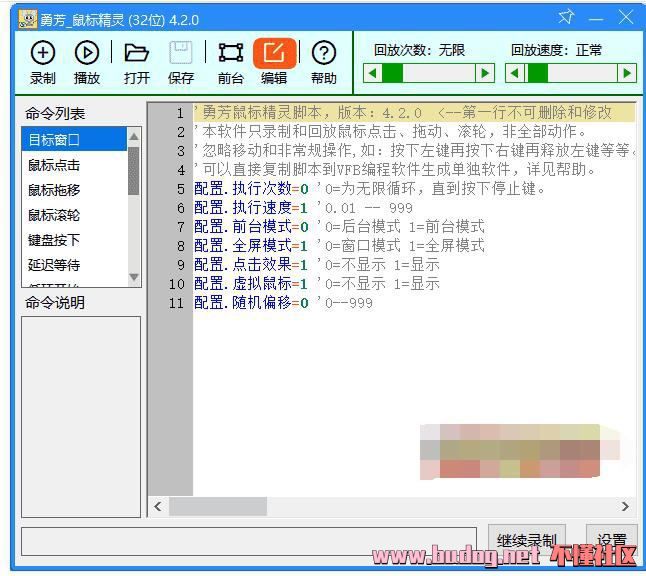Click the 继续录制 button
Viewport: 646px width, 576px height.
527,540
